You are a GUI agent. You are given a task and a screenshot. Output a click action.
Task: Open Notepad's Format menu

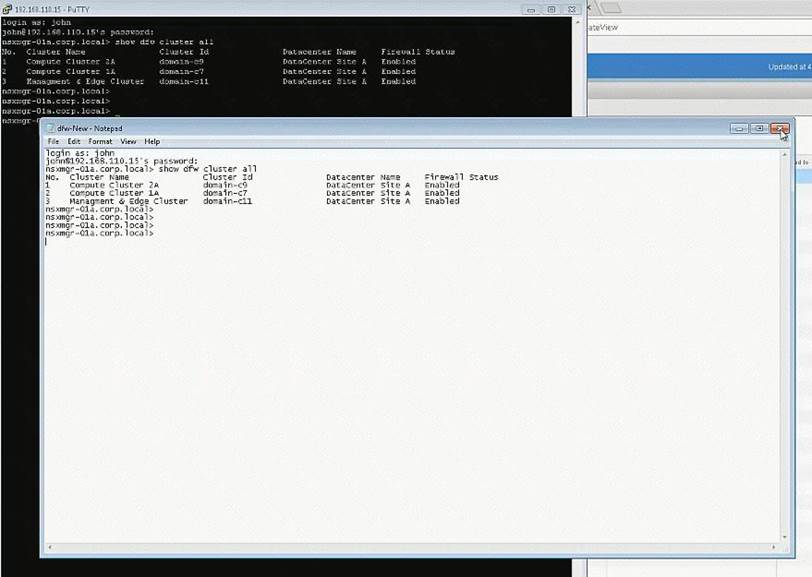(x=100, y=142)
